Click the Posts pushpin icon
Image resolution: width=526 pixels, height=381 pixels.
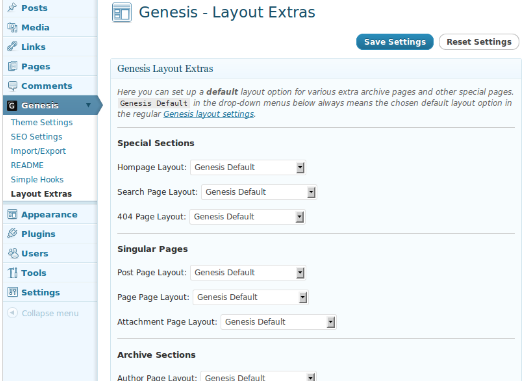tap(12, 7)
